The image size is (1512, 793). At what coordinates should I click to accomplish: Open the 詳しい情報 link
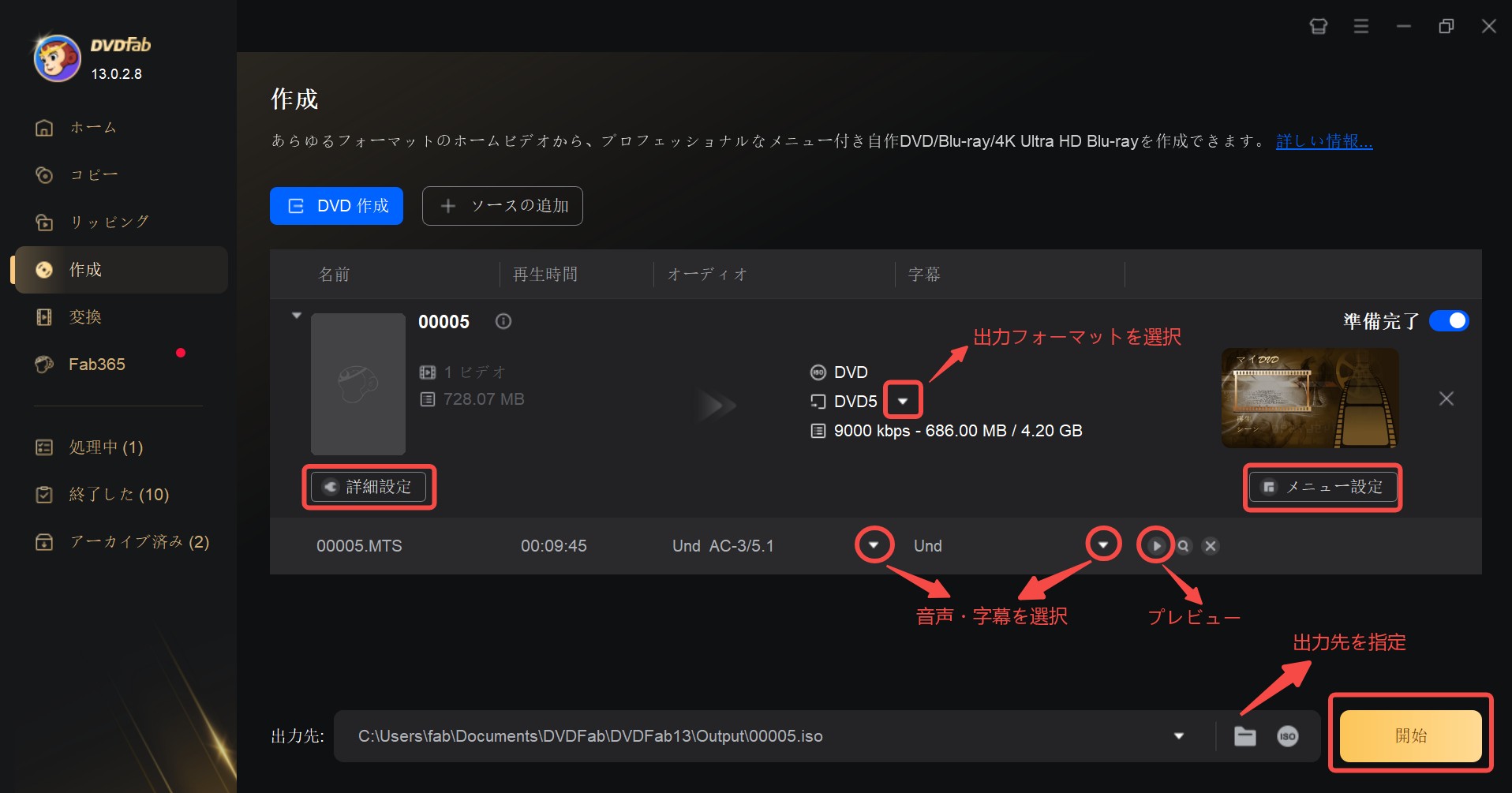tap(1324, 141)
